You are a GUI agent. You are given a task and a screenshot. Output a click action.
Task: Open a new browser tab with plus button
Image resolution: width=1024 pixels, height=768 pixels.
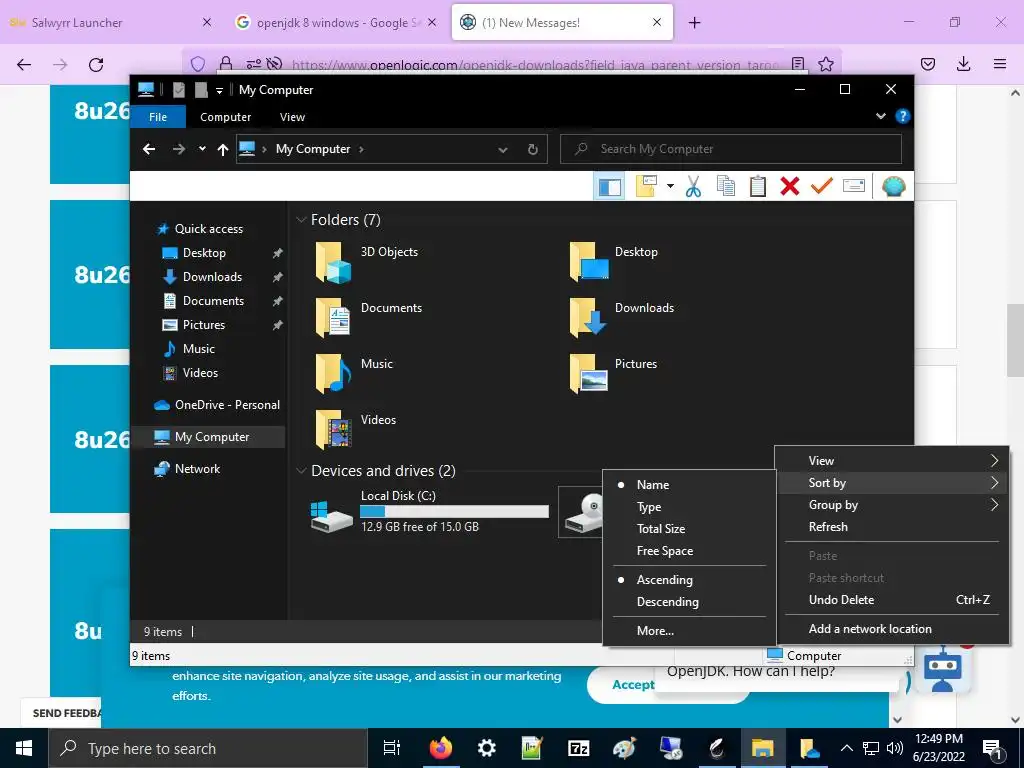coord(695,23)
